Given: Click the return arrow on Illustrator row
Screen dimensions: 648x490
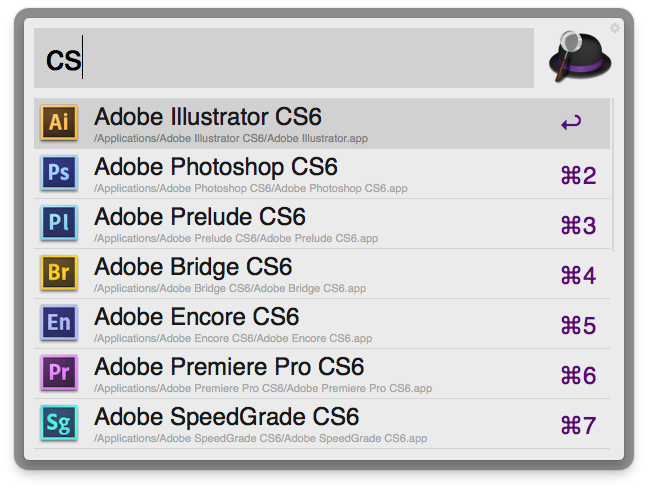Looking at the screenshot, I should (571, 123).
